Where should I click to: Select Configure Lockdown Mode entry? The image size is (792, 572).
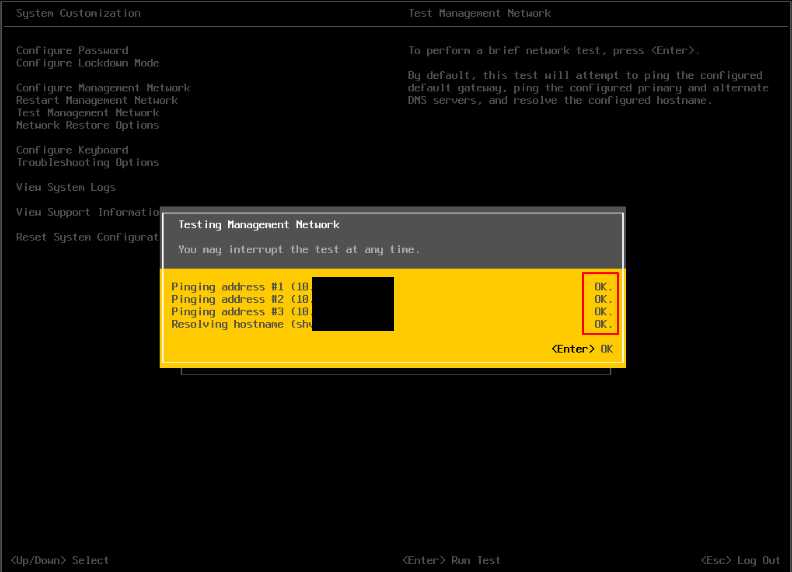pyautogui.click(x=87, y=63)
